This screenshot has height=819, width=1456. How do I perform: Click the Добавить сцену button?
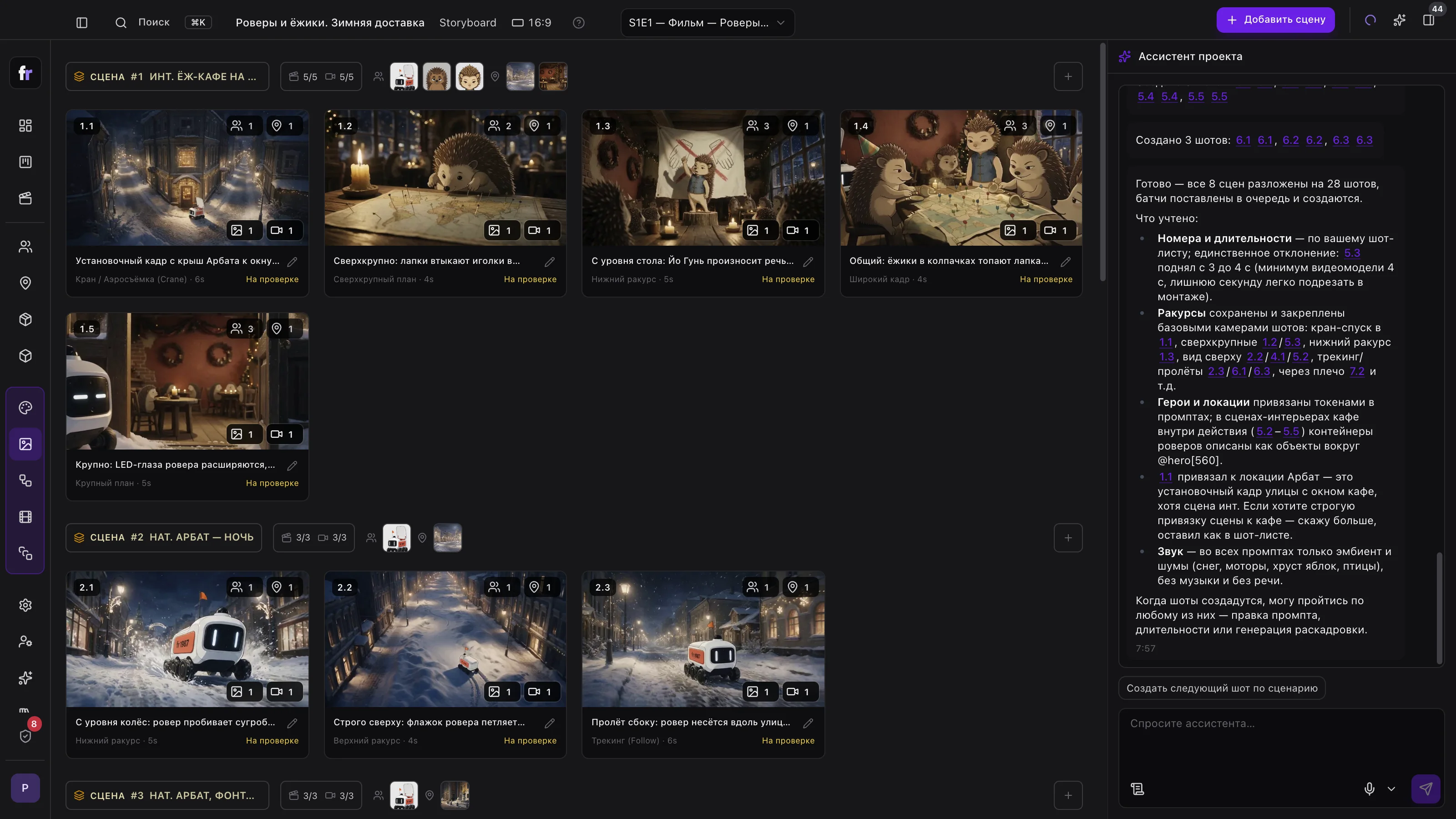click(x=1275, y=20)
